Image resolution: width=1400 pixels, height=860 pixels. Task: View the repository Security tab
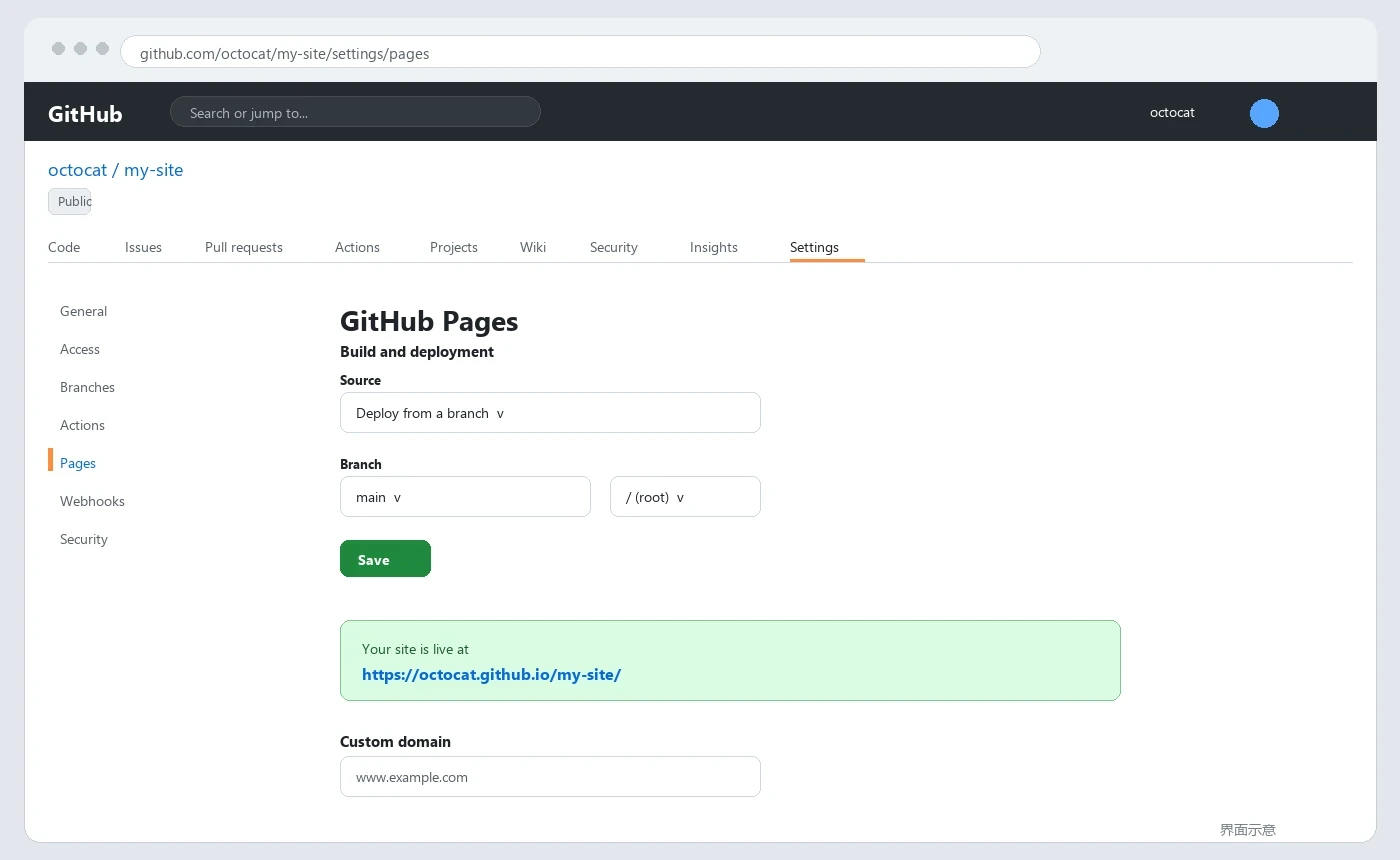pyautogui.click(x=614, y=247)
